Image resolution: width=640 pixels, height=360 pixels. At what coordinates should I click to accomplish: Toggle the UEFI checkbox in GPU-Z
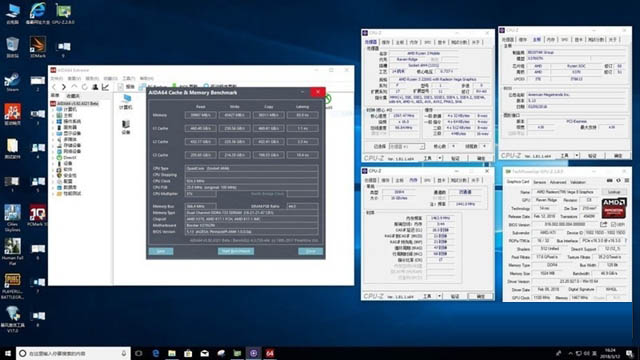[x=613, y=224]
